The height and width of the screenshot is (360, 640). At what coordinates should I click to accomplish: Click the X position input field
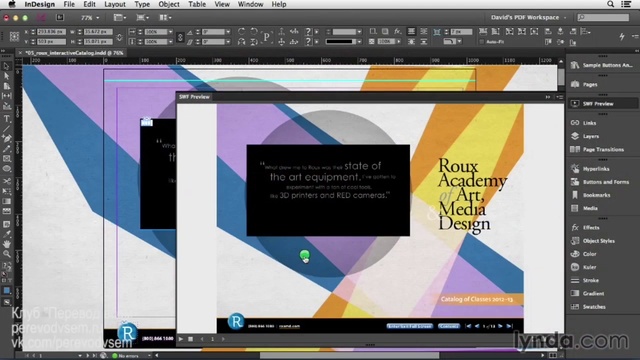(x=51, y=31)
